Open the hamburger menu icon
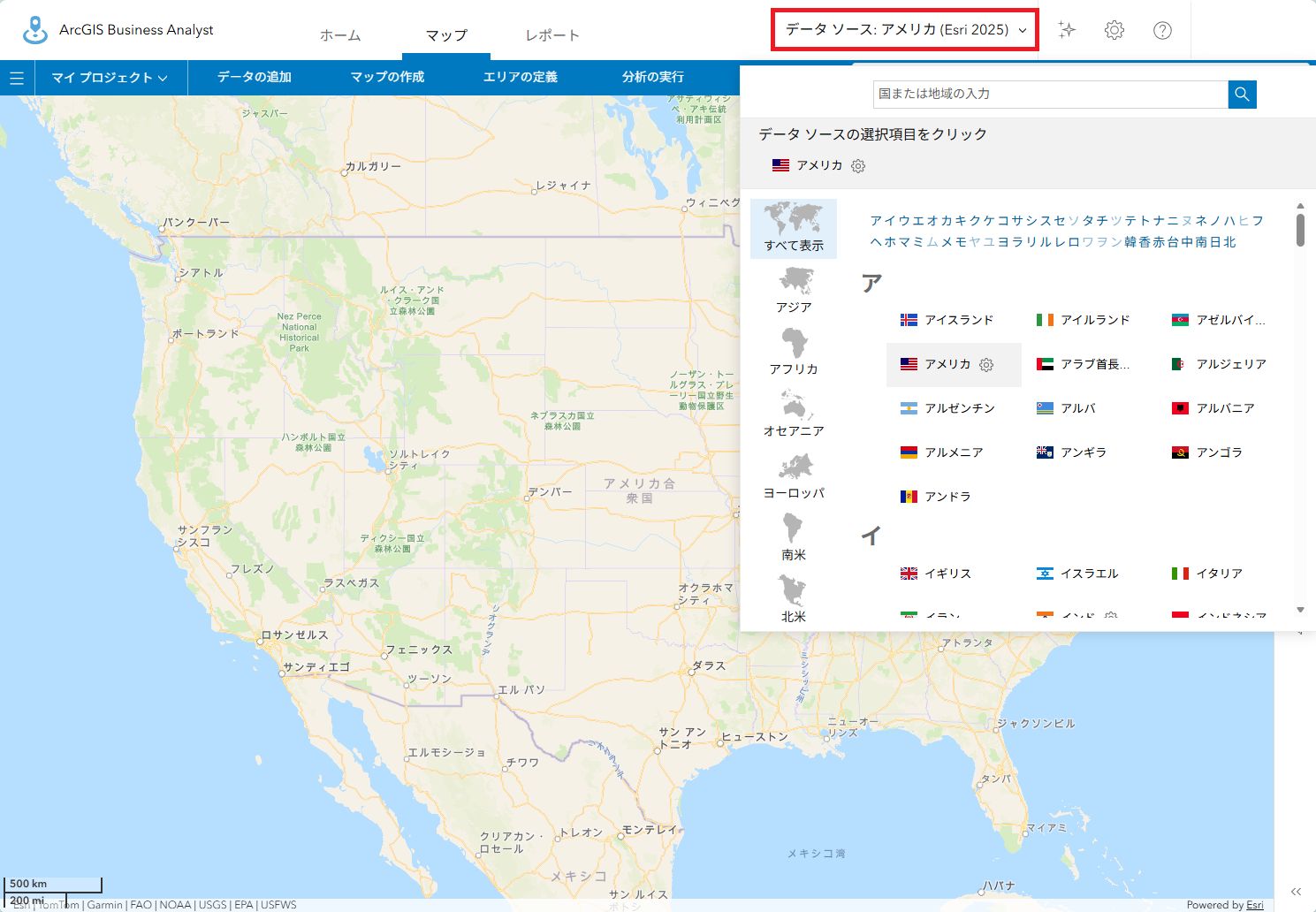This screenshot has height=912, width=1316. pyautogui.click(x=17, y=78)
